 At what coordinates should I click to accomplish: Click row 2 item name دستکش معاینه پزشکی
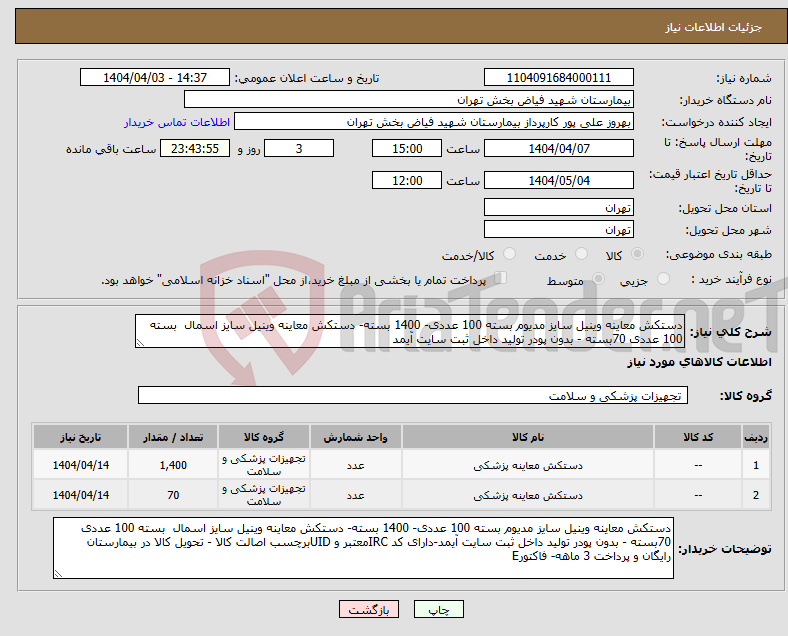tap(528, 496)
